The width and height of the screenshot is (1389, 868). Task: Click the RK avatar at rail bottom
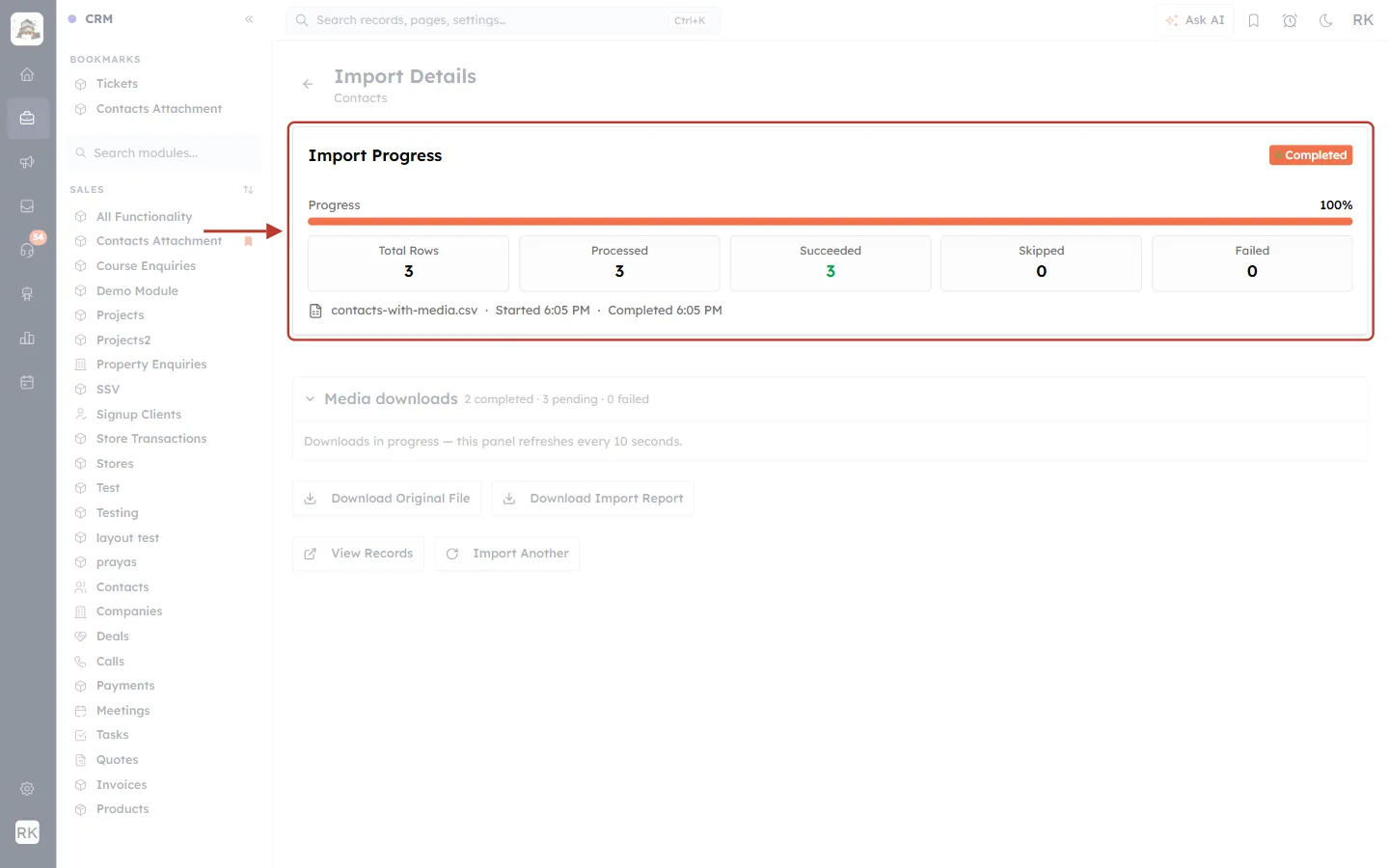pyautogui.click(x=27, y=832)
